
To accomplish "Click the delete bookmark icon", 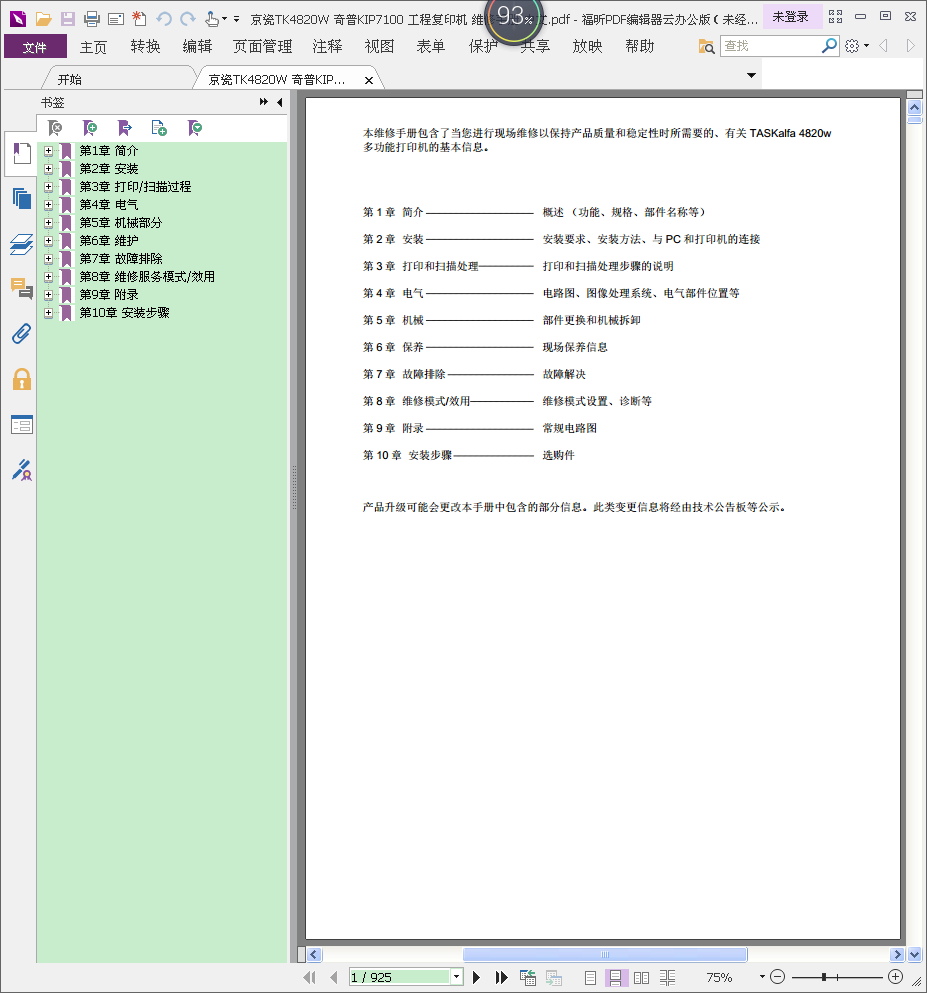I will (55, 128).
